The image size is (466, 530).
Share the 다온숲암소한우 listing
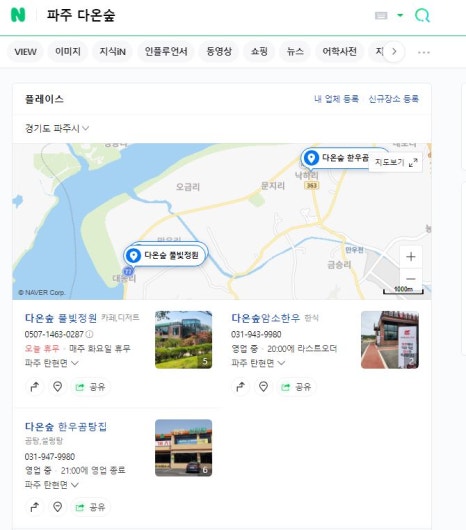pyautogui.click(x=296, y=387)
